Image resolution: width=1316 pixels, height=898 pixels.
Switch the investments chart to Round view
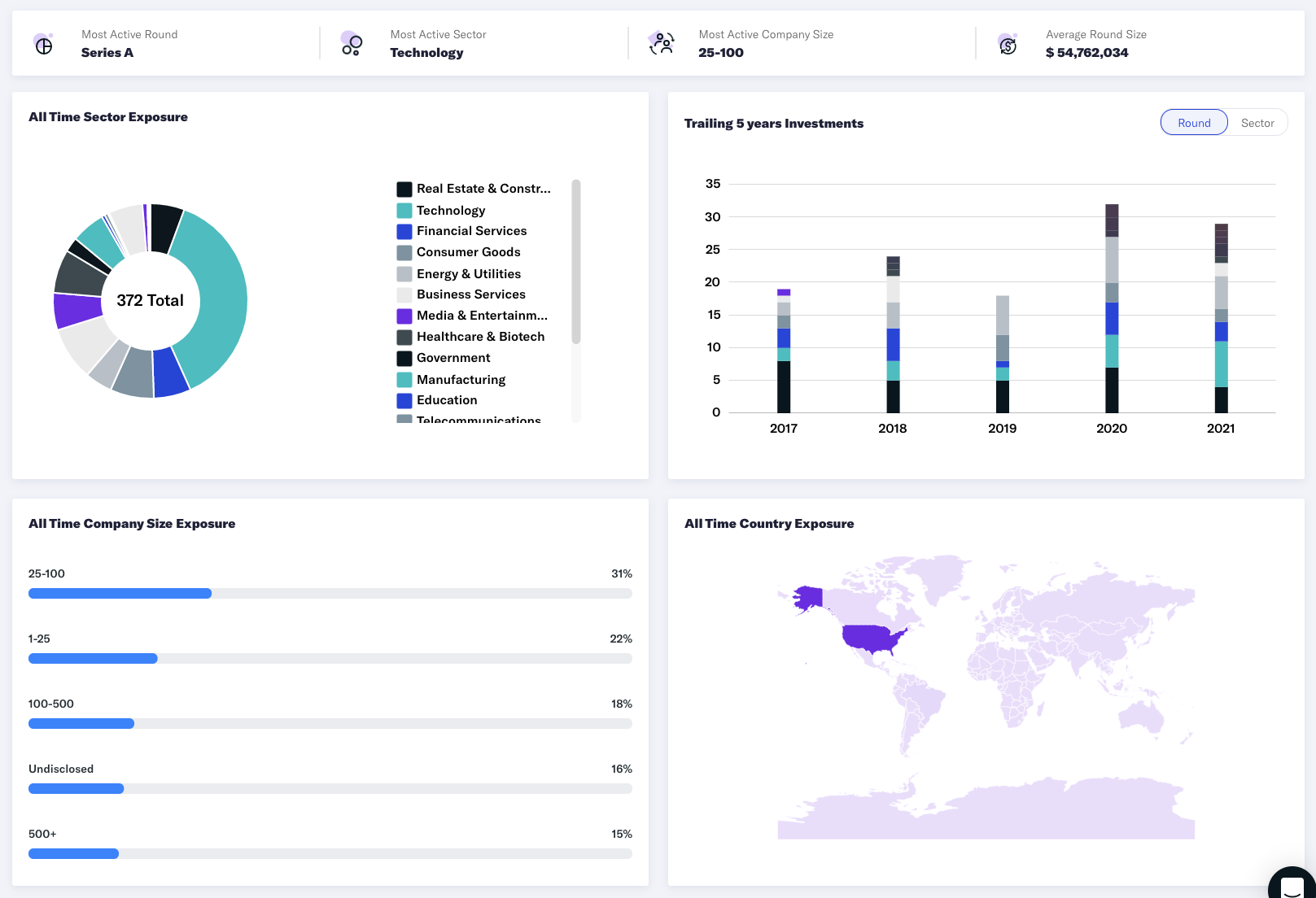1193,123
